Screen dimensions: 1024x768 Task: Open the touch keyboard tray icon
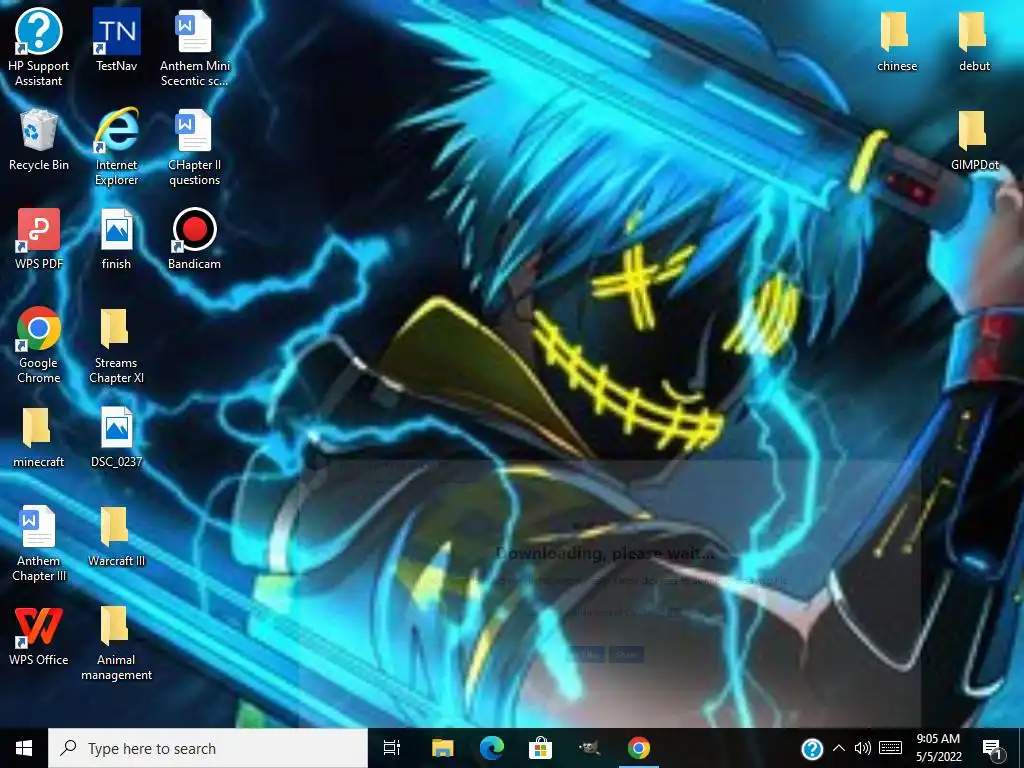(x=891, y=749)
